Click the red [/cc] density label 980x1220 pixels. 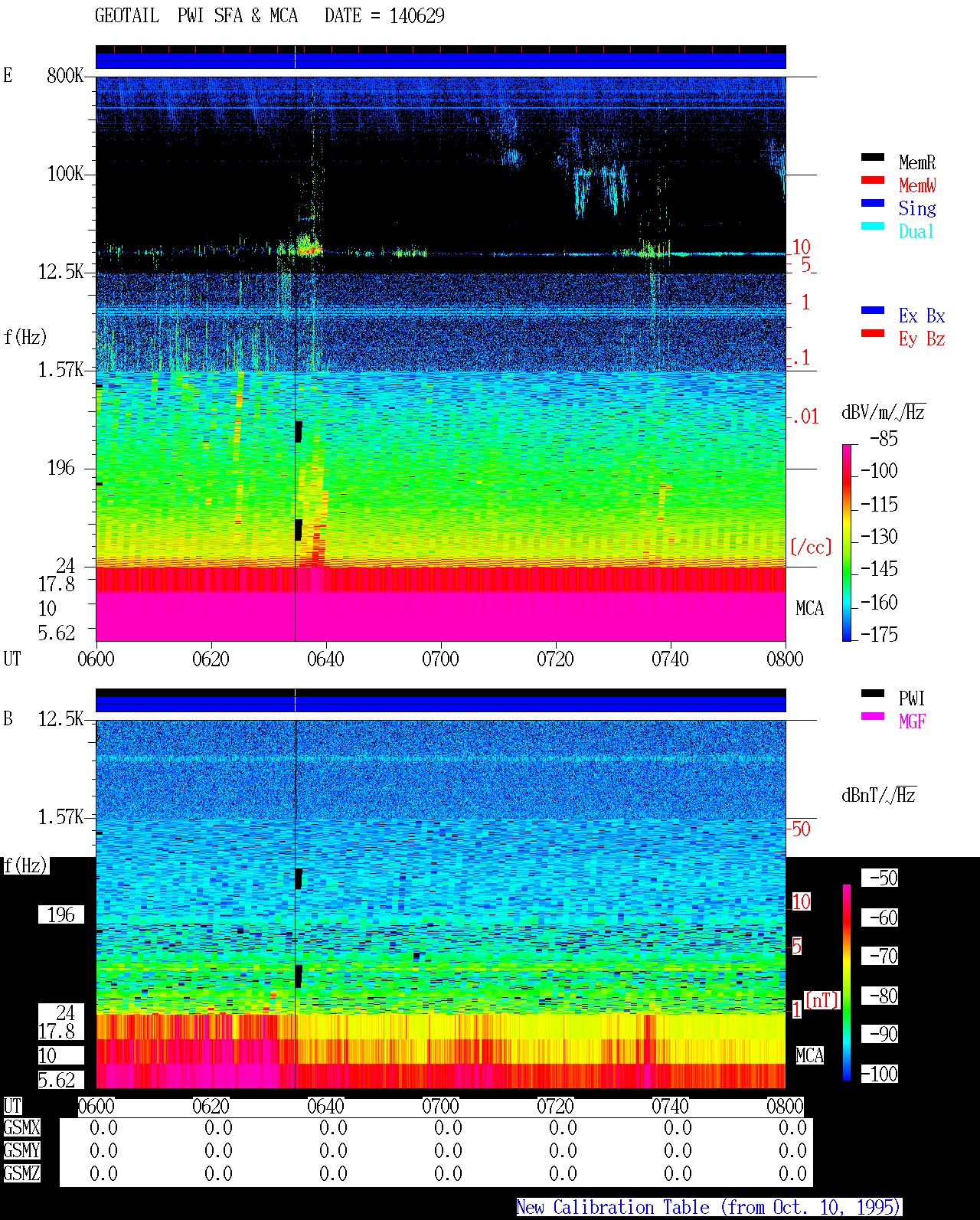811,547
